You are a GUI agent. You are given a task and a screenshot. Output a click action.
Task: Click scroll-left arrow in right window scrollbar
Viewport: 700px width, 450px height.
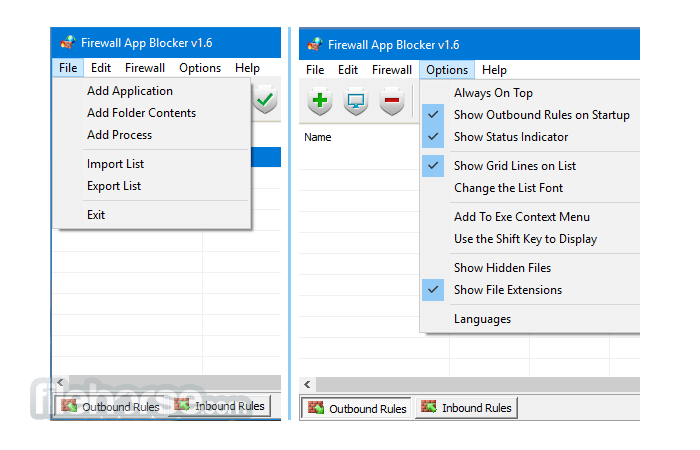point(308,384)
